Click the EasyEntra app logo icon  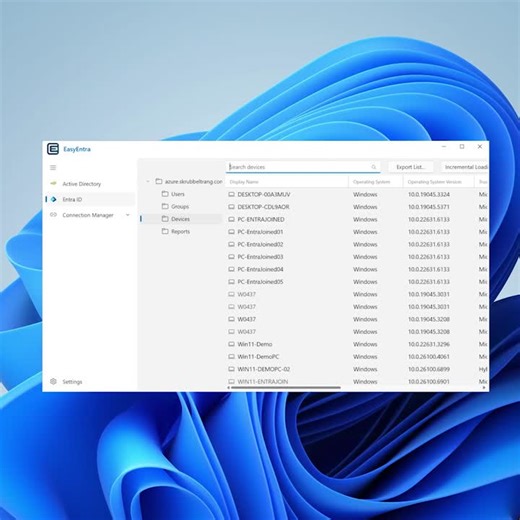point(53,149)
